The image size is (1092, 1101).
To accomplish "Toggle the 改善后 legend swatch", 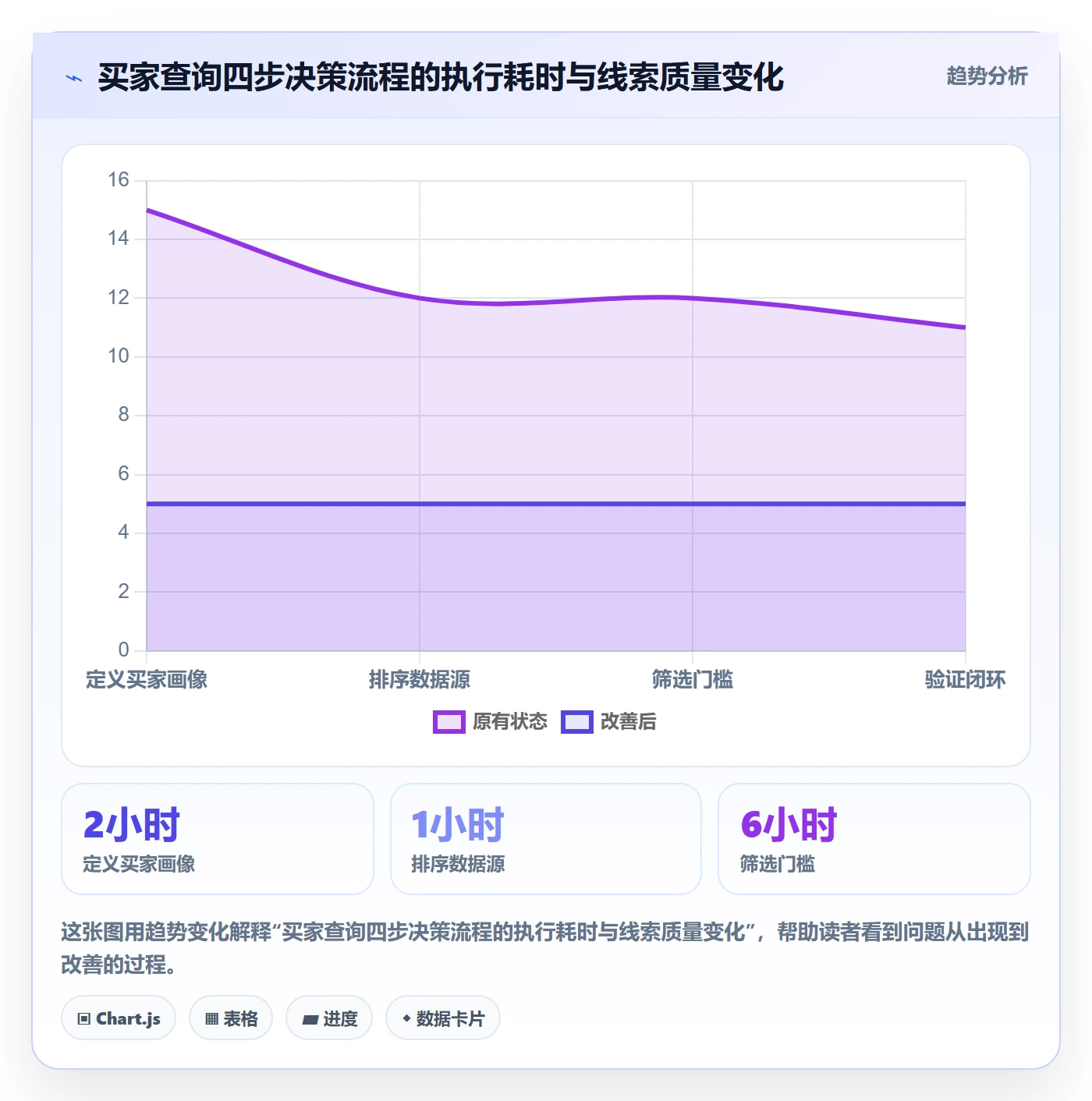I will pos(577,722).
